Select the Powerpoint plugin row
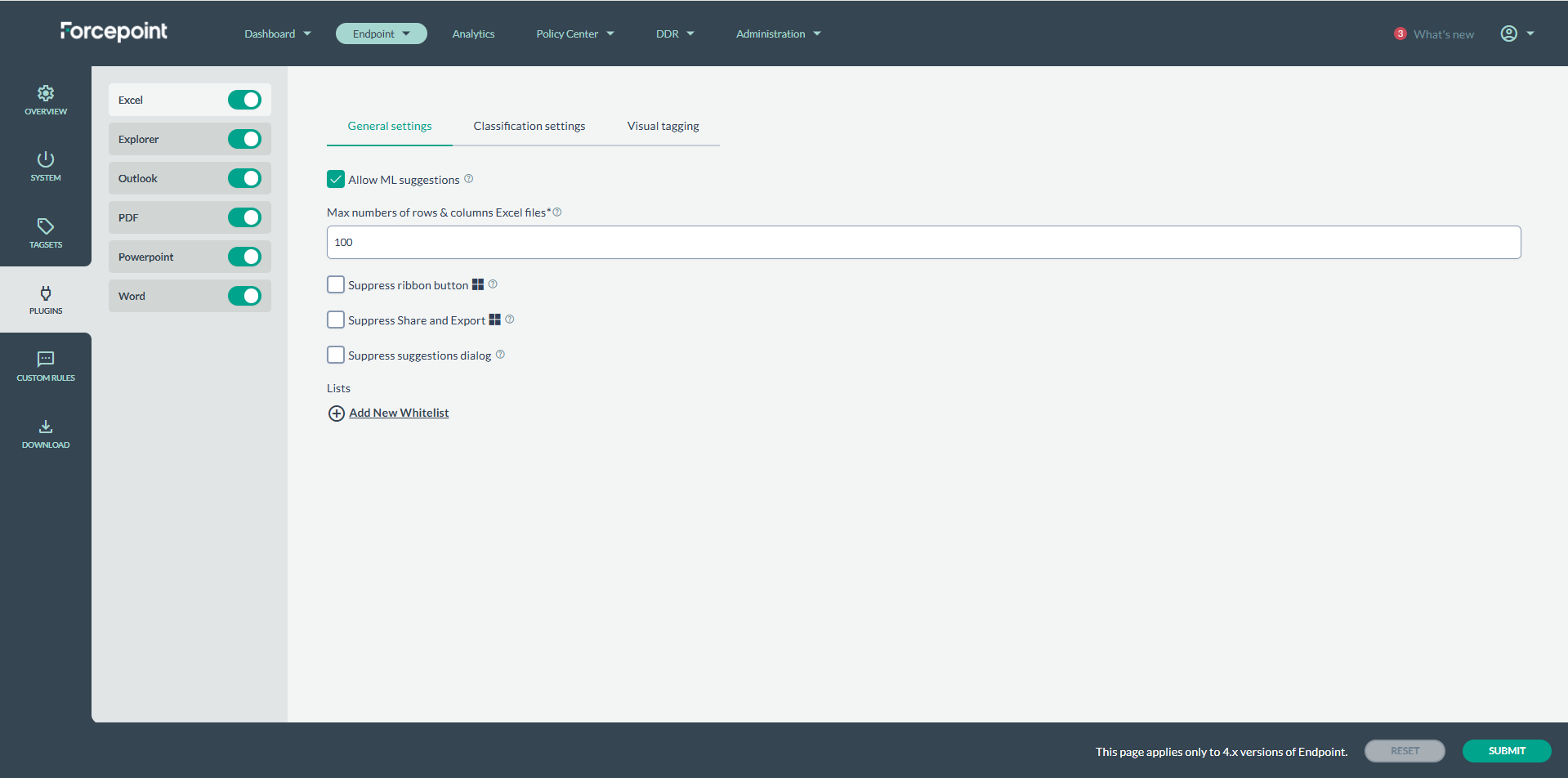This screenshot has width=1568, height=778. pos(190,257)
